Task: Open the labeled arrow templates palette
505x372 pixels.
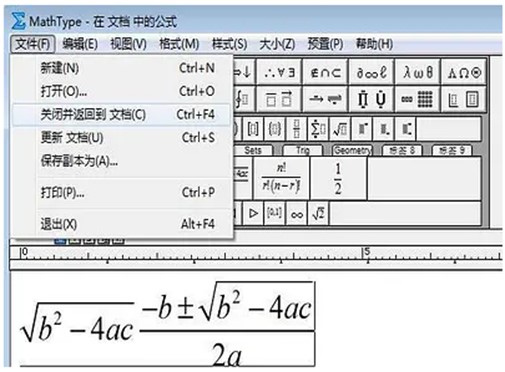Action: point(325,99)
